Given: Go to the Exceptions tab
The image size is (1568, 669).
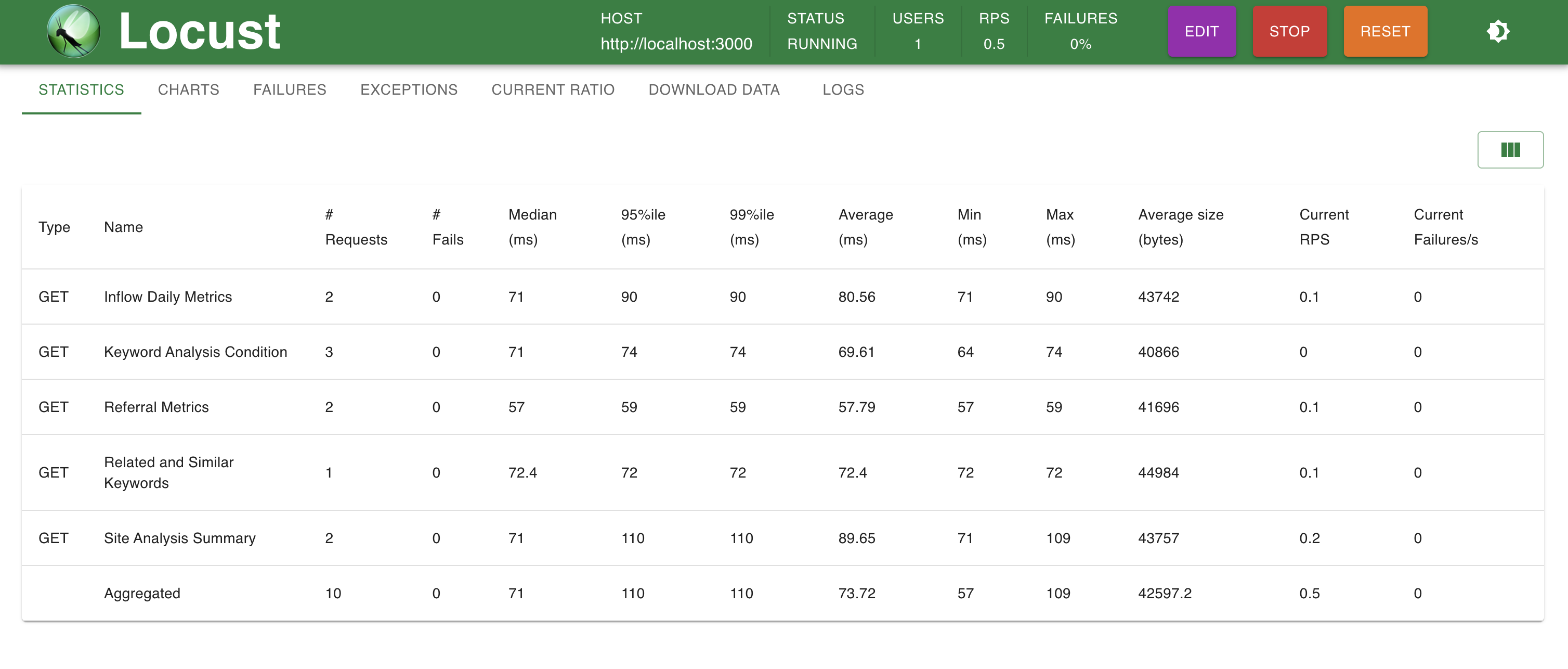Looking at the screenshot, I should click(x=409, y=90).
